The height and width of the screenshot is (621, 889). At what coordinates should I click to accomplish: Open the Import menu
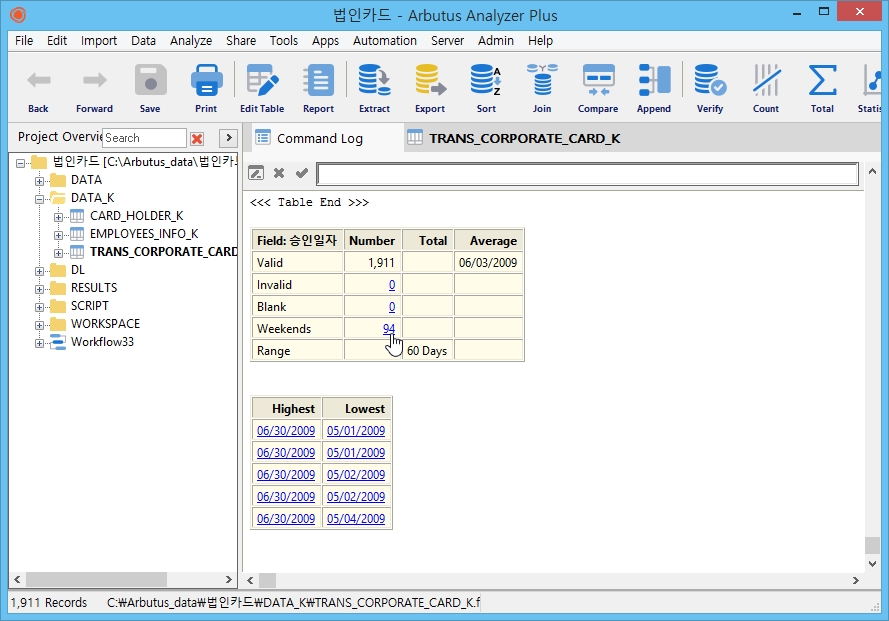point(99,41)
